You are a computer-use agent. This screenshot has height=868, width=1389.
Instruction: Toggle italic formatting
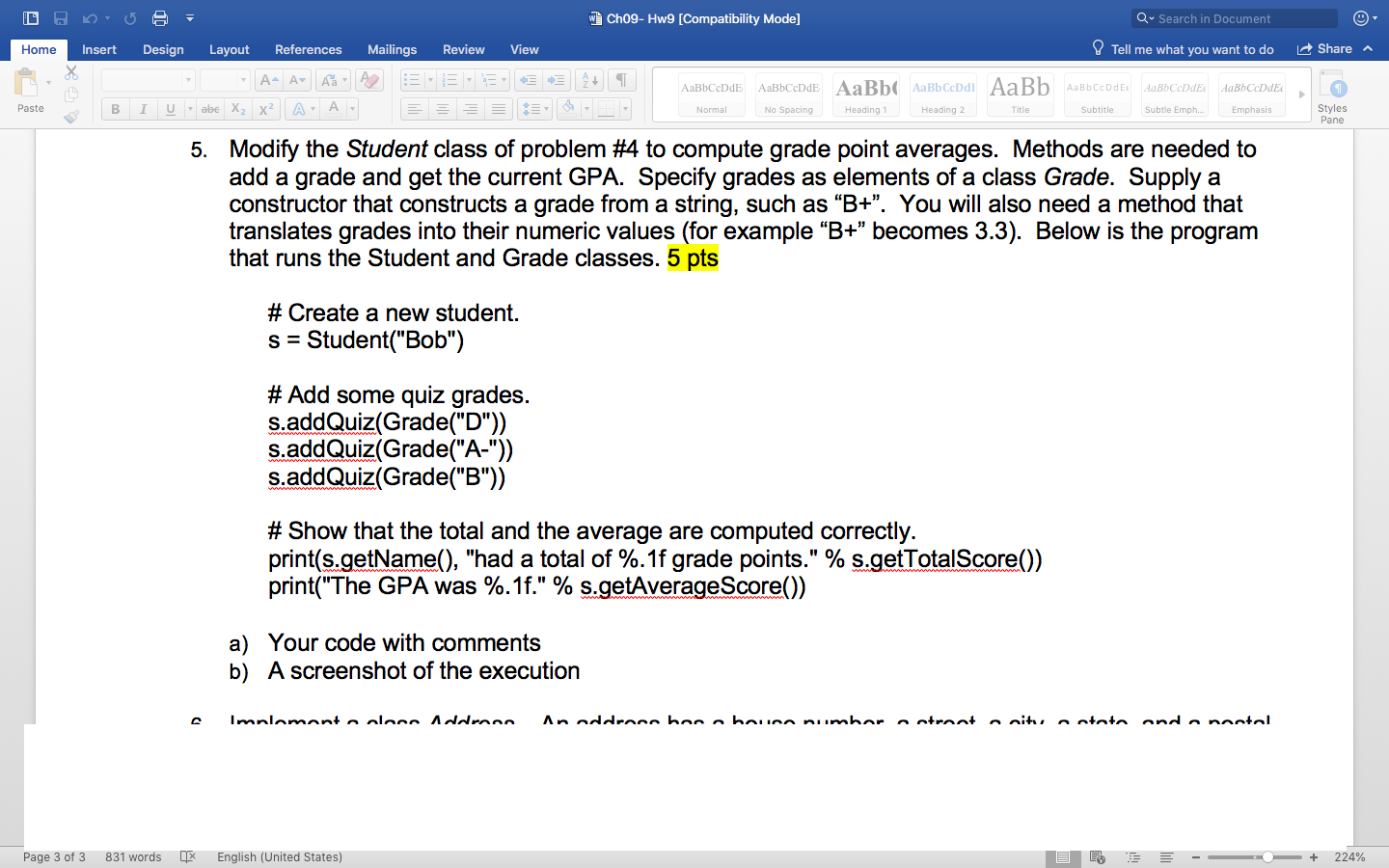(x=143, y=109)
